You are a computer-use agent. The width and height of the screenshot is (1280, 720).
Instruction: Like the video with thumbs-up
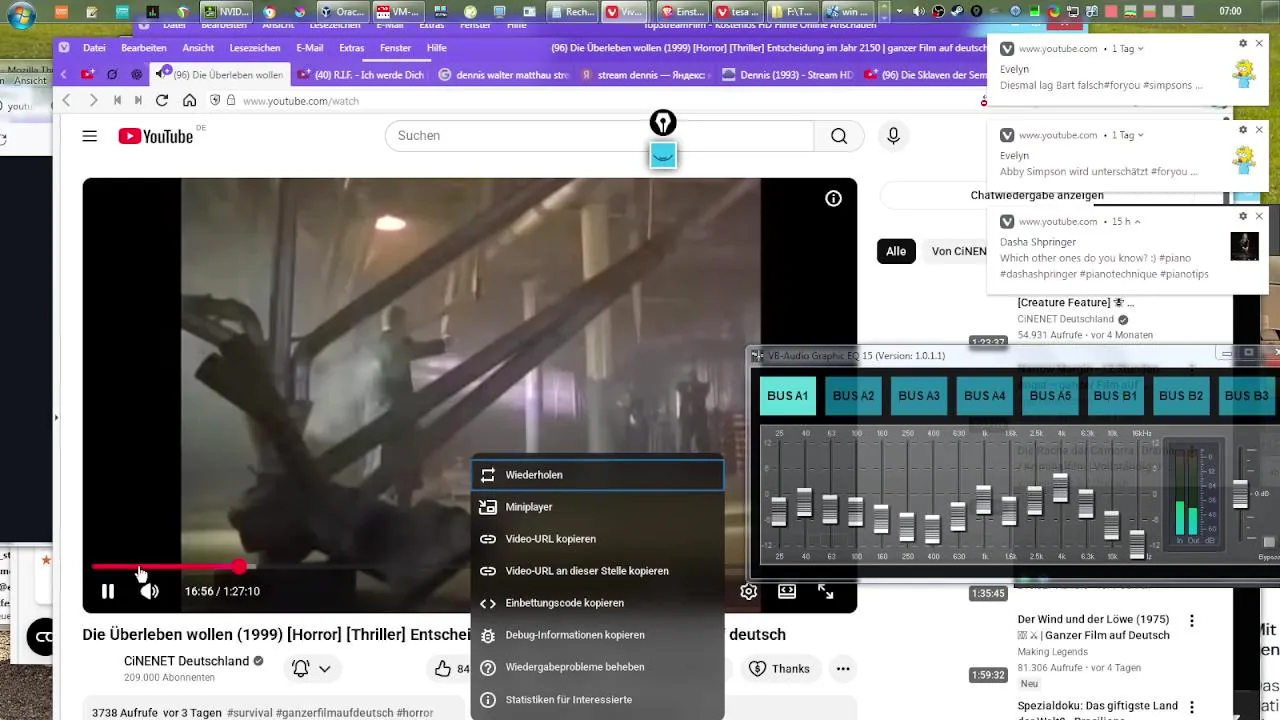(442, 668)
